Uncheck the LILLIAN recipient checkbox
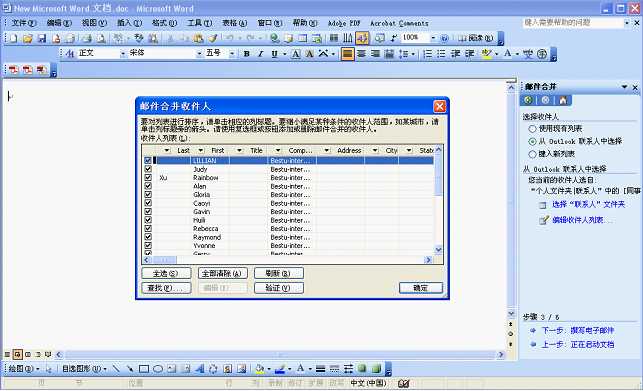The image size is (643, 391). click(x=148, y=160)
